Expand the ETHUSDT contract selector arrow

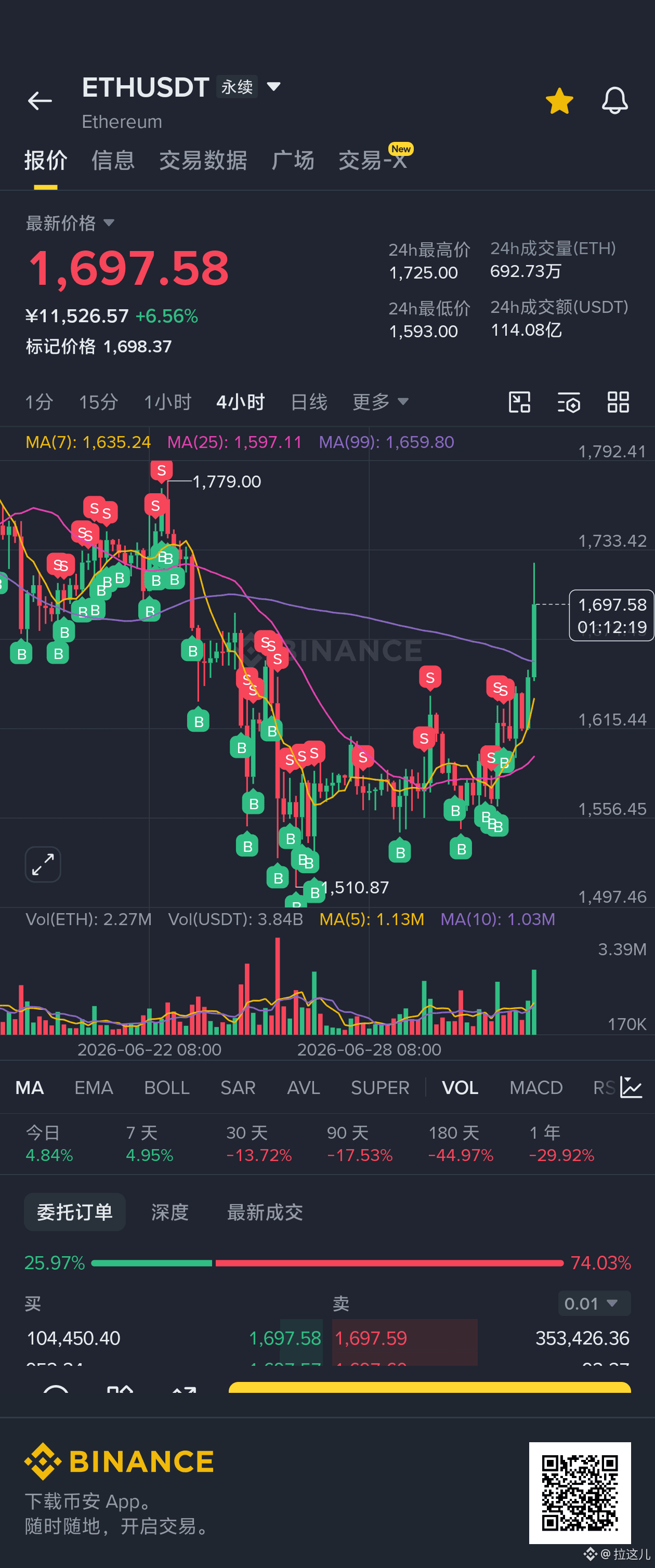click(274, 87)
